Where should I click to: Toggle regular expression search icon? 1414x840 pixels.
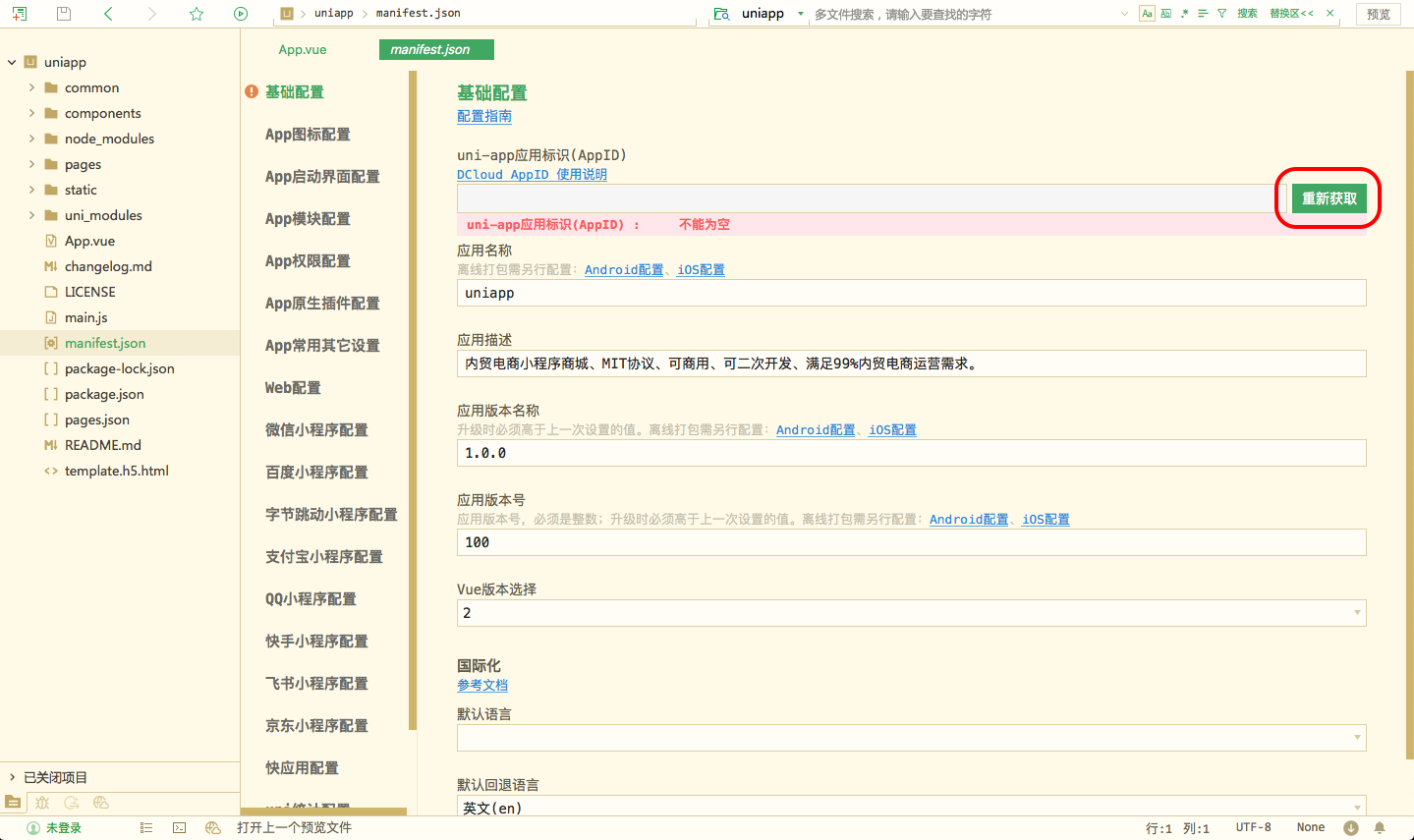[1185, 14]
